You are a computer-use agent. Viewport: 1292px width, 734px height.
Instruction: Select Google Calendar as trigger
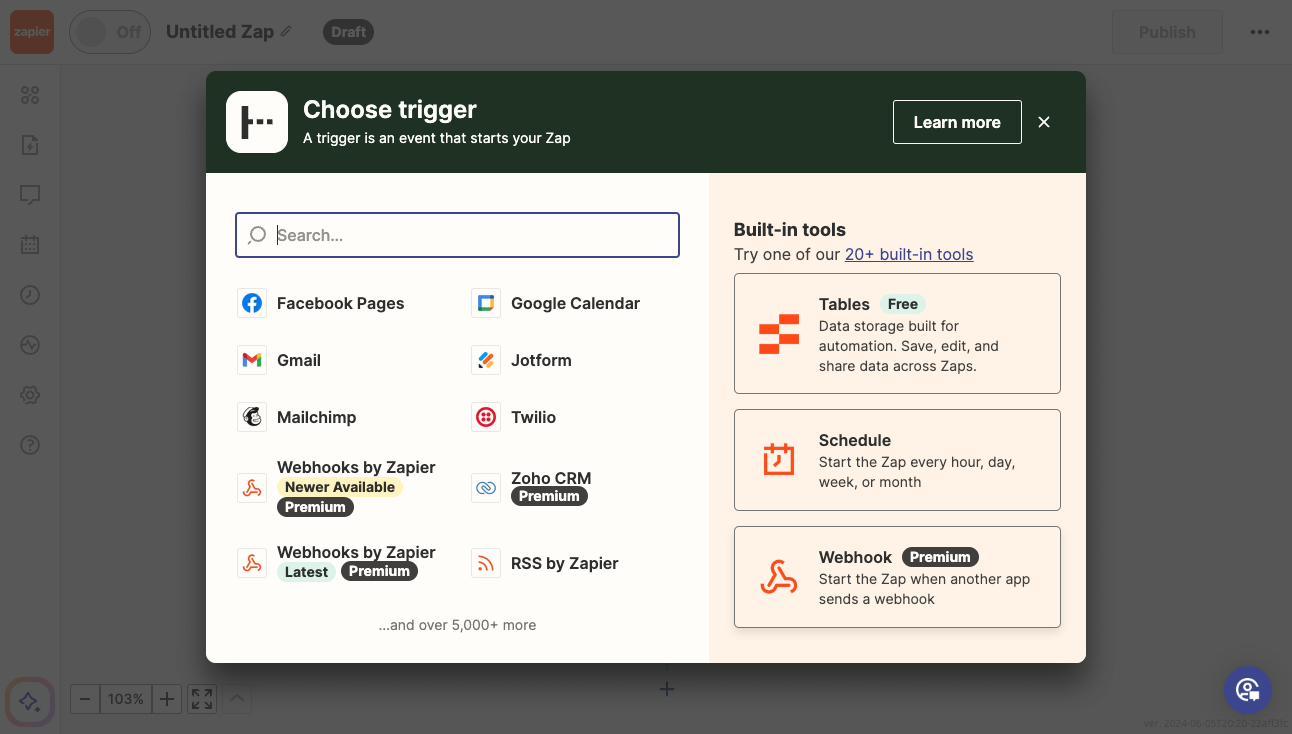pyautogui.click(x=556, y=303)
